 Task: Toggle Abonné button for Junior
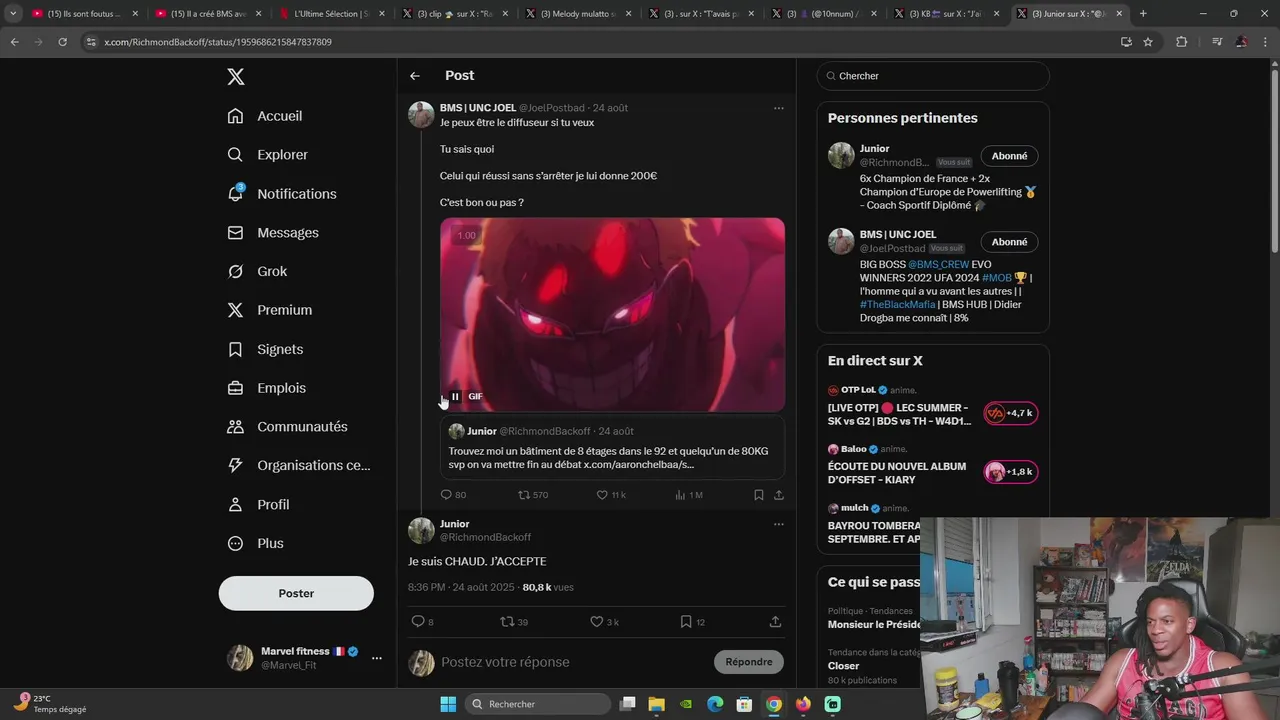pyautogui.click(x=1009, y=156)
